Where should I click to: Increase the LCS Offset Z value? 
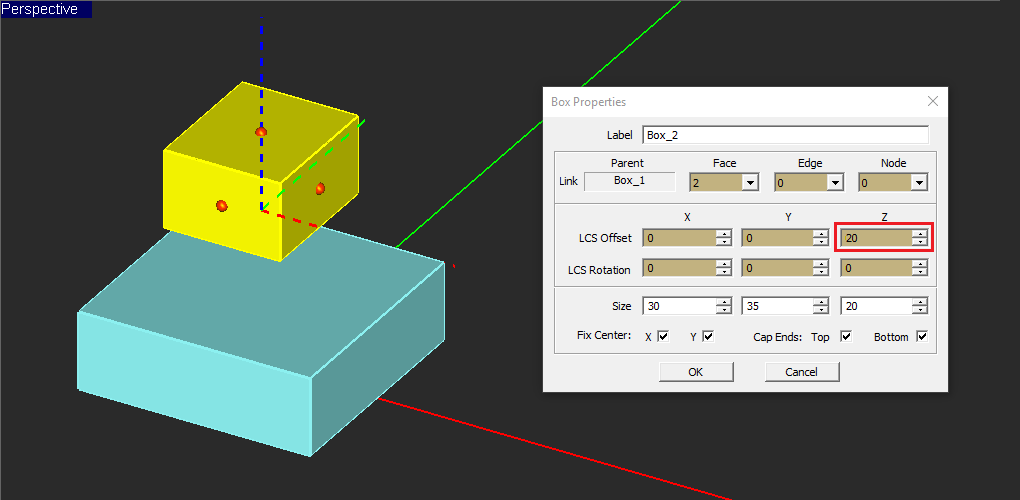tap(920, 233)
